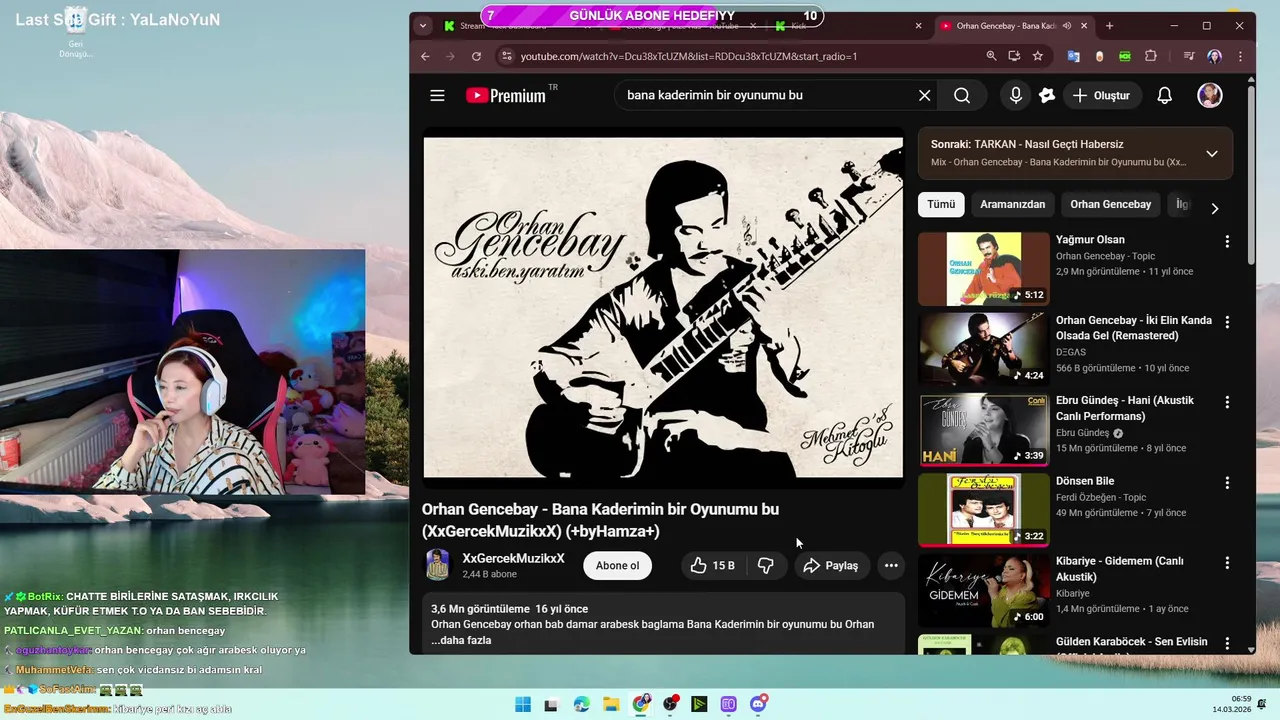This screenshot has width=1280, height=720.
Task: Open a new Chrome tab
Action: tap(1109, 26)
